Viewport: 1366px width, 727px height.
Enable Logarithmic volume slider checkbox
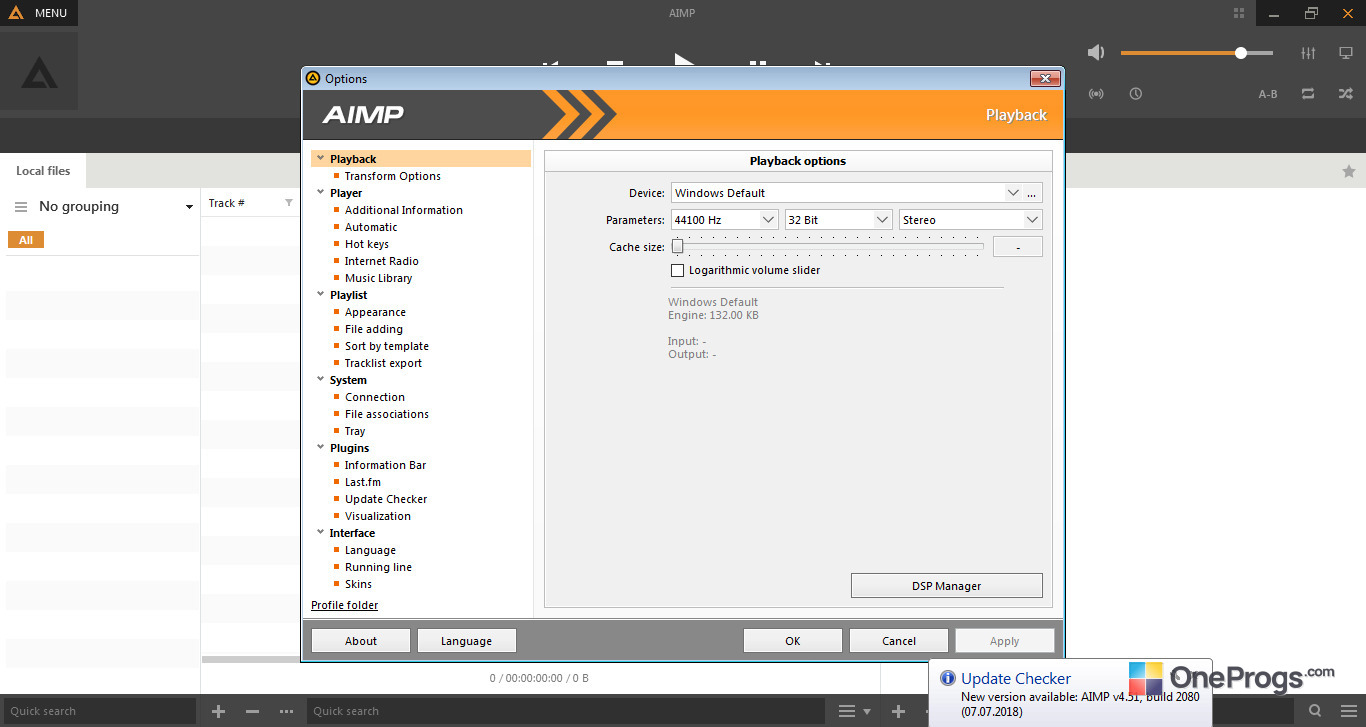pos(678,270)
